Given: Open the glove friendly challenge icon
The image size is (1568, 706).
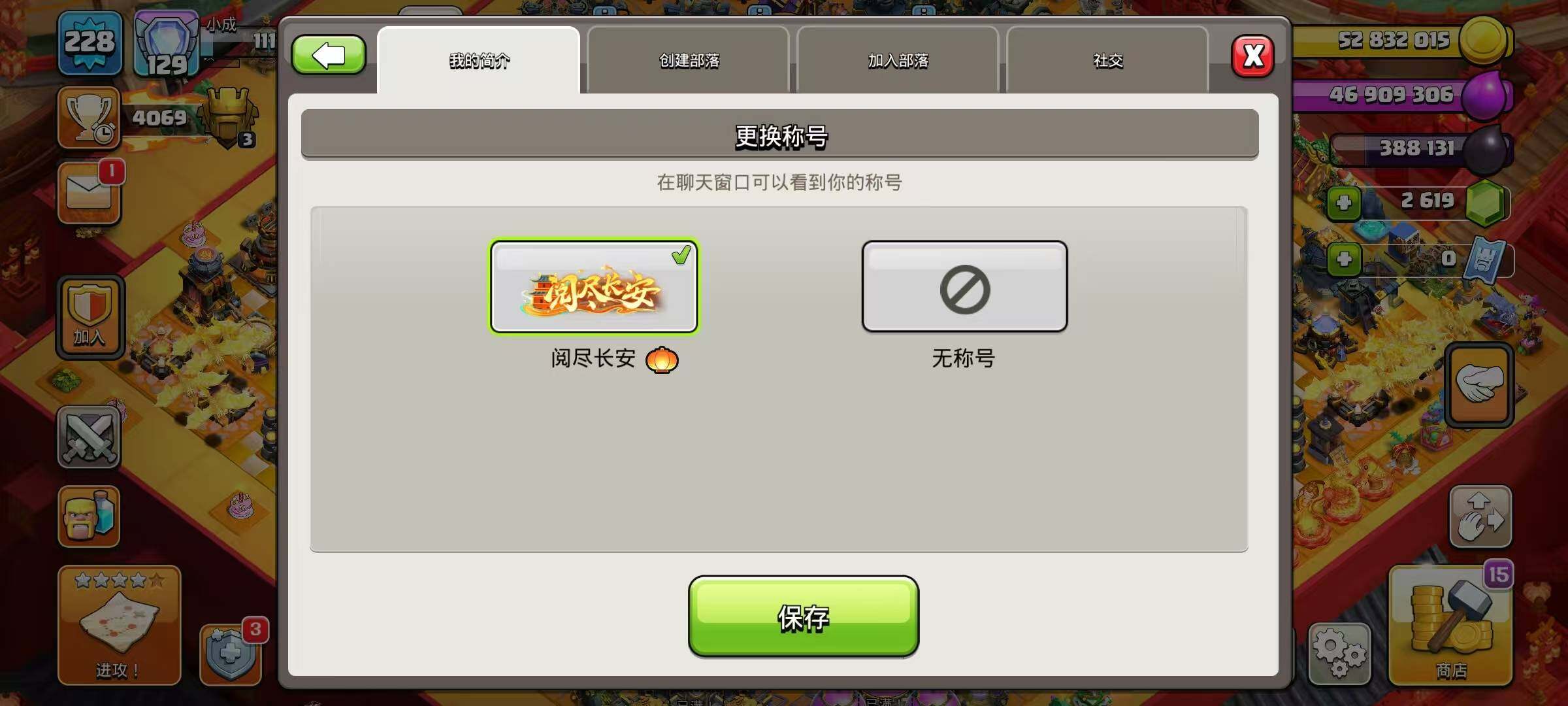Looking at the screenshot, I should 1480,385.
